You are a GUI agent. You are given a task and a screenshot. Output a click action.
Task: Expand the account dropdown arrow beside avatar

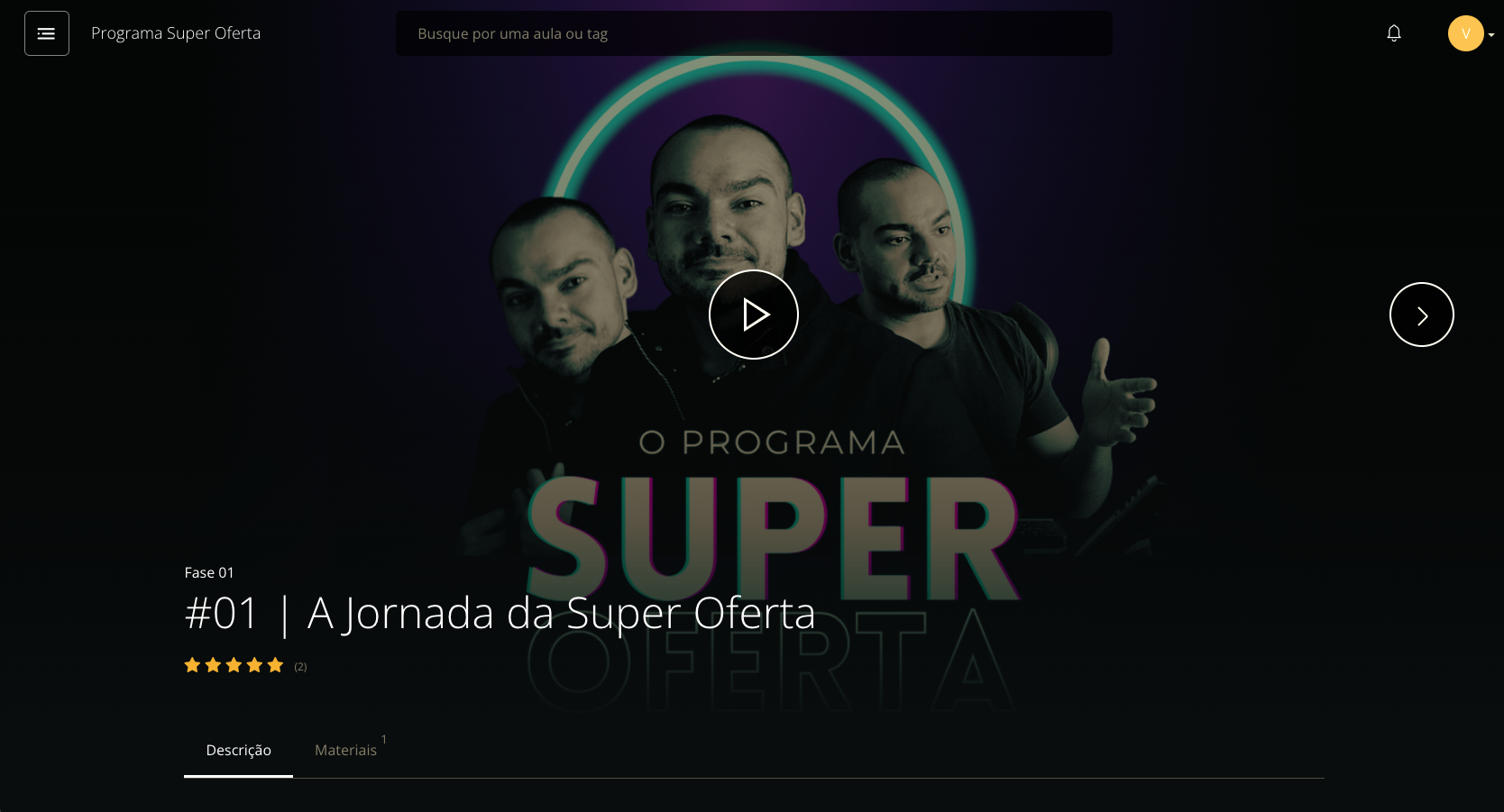point(1491,34)
